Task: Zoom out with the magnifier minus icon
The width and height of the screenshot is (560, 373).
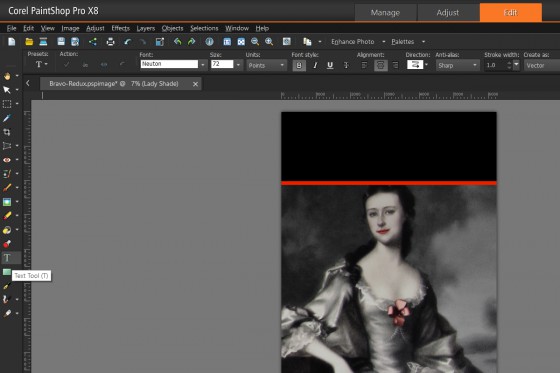Action: 255,42
